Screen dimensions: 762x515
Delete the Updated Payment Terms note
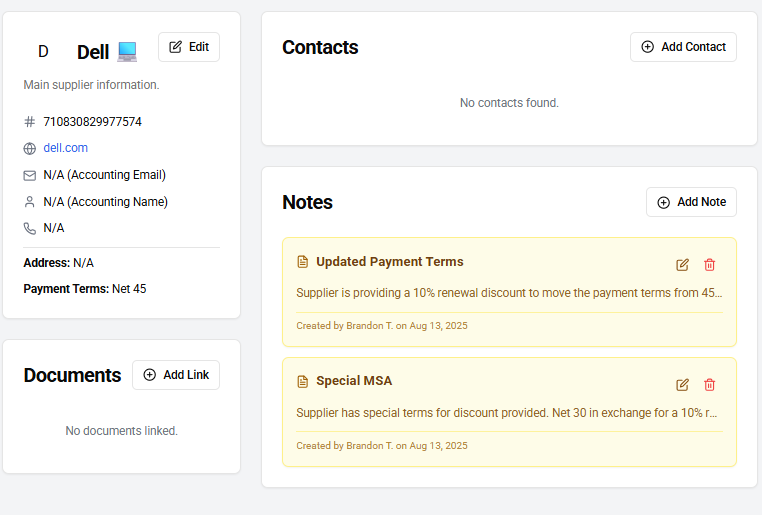pyautogui.click(x=710, y=265)
